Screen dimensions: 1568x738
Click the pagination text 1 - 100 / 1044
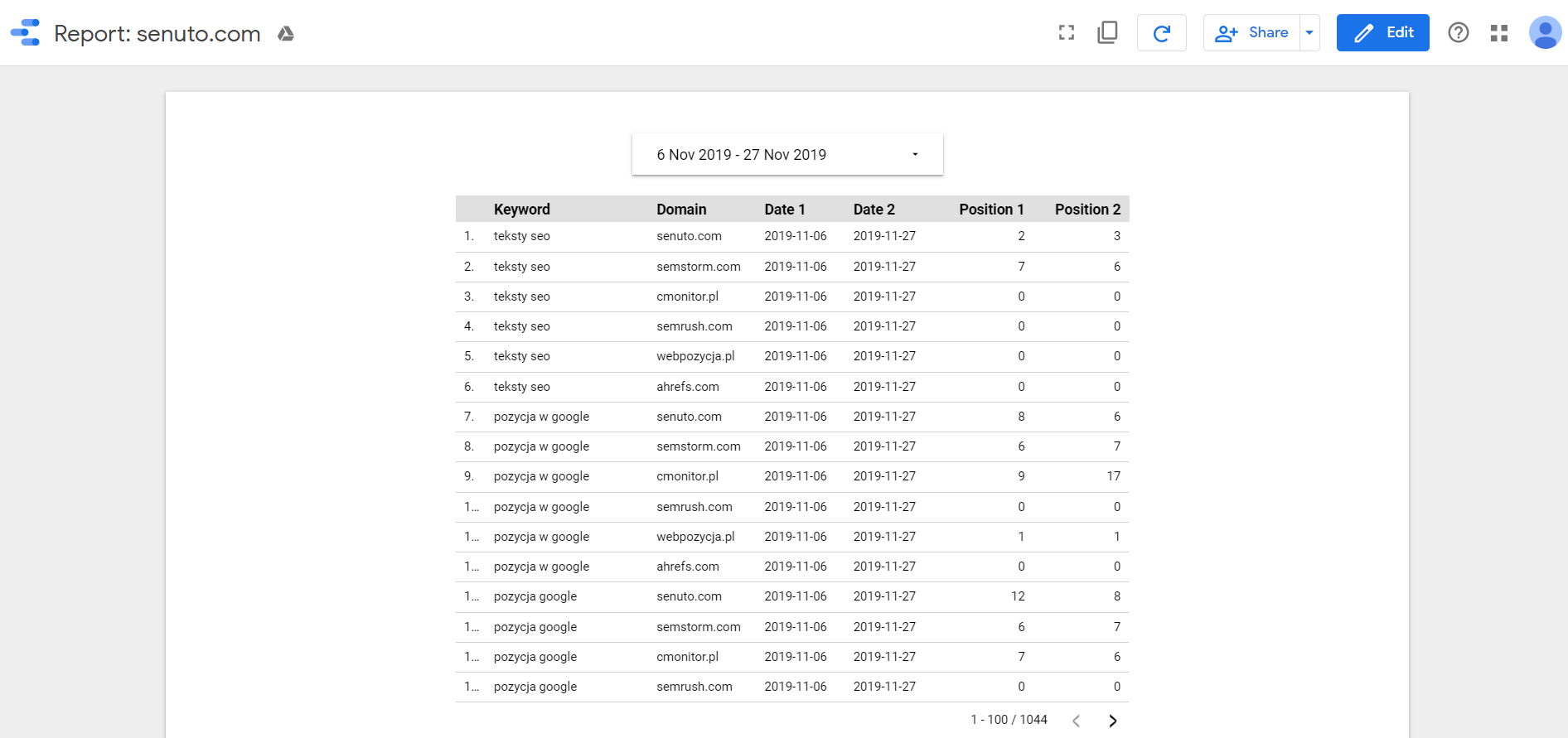click(x=1009, y=720)
